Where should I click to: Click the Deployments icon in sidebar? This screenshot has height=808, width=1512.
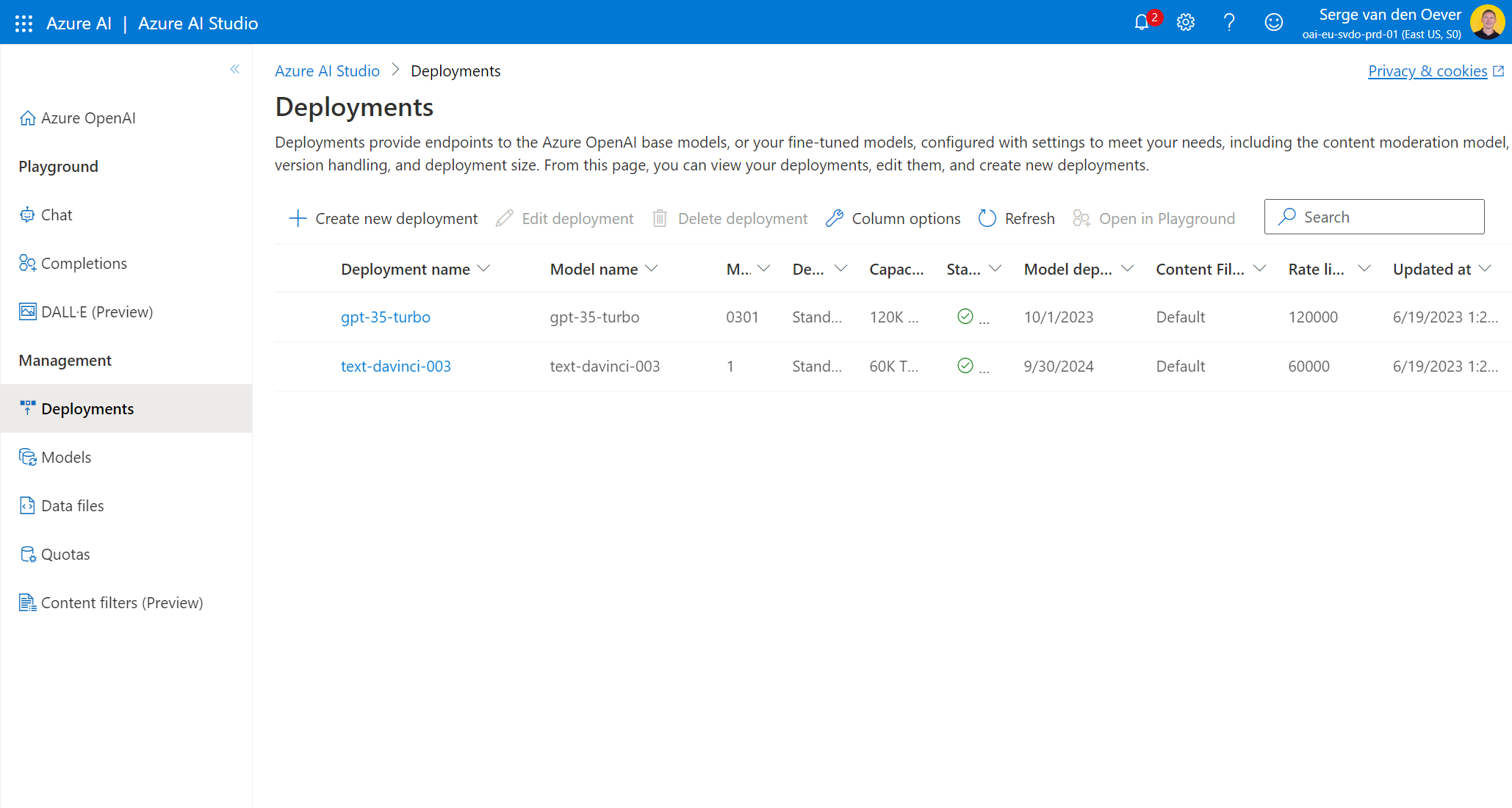27,408
